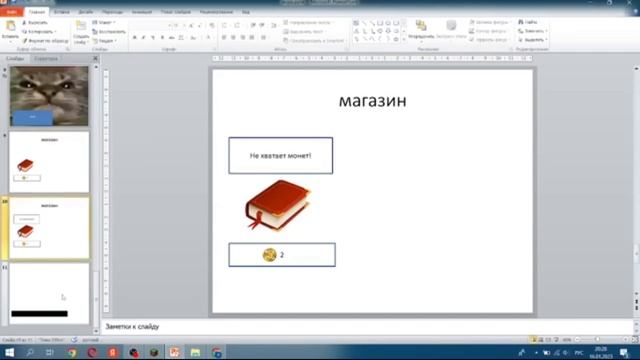
Task: Start Slide Show from status bar icon
Action: pos(556,340)
